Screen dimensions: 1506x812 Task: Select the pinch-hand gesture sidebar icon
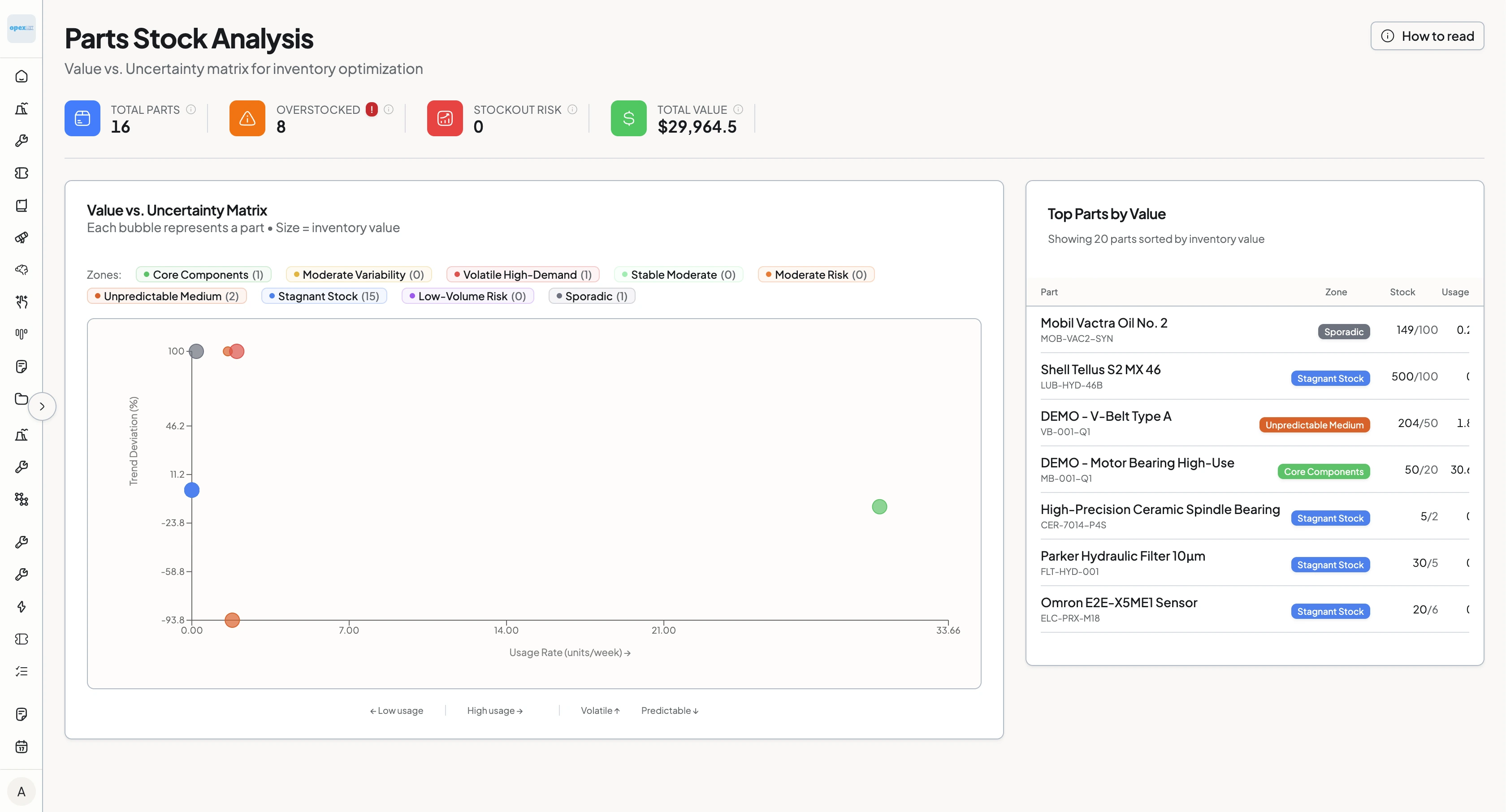point(22,302)
